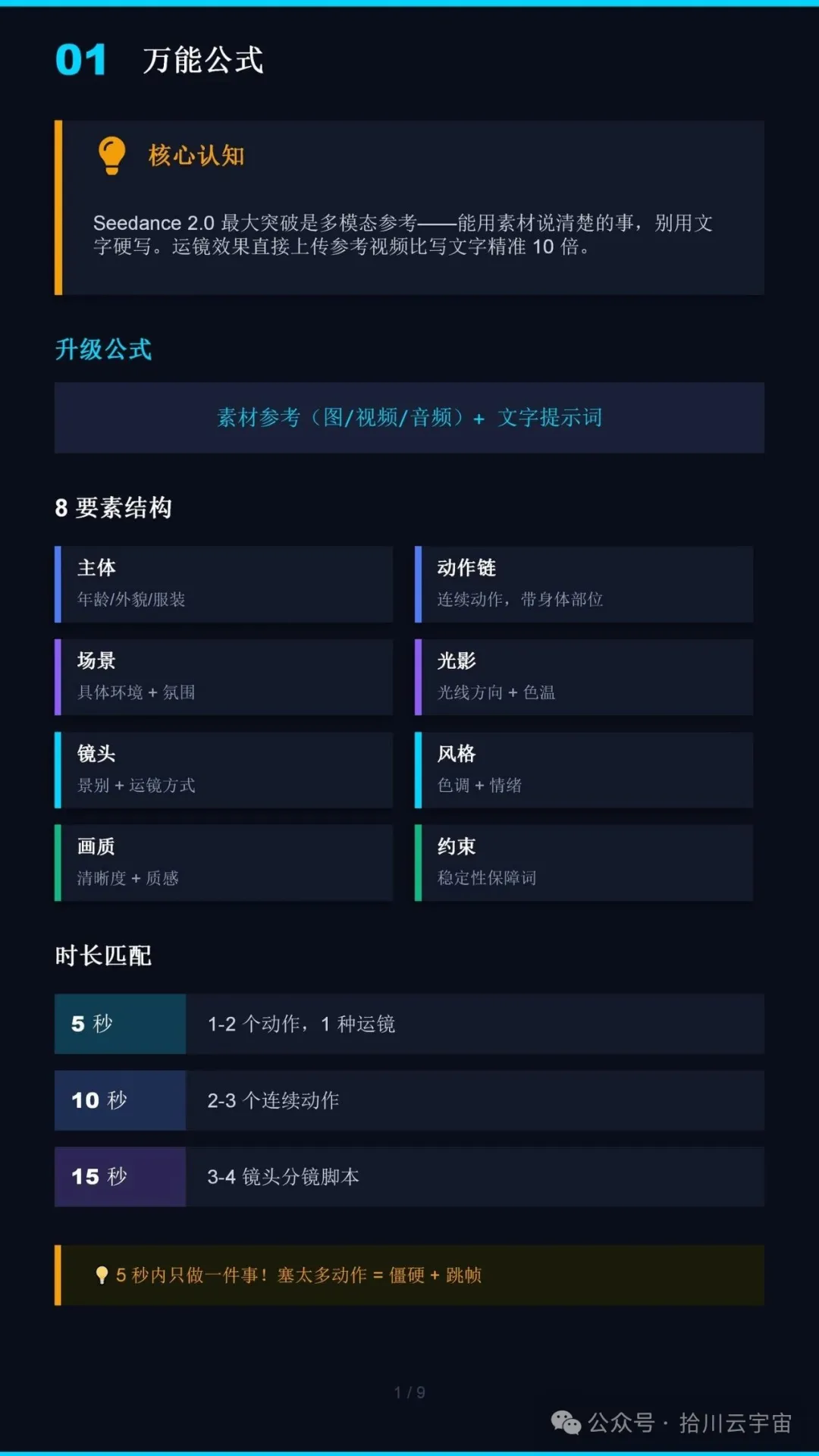Click the blue 01 section number

(x=80, y=60)
